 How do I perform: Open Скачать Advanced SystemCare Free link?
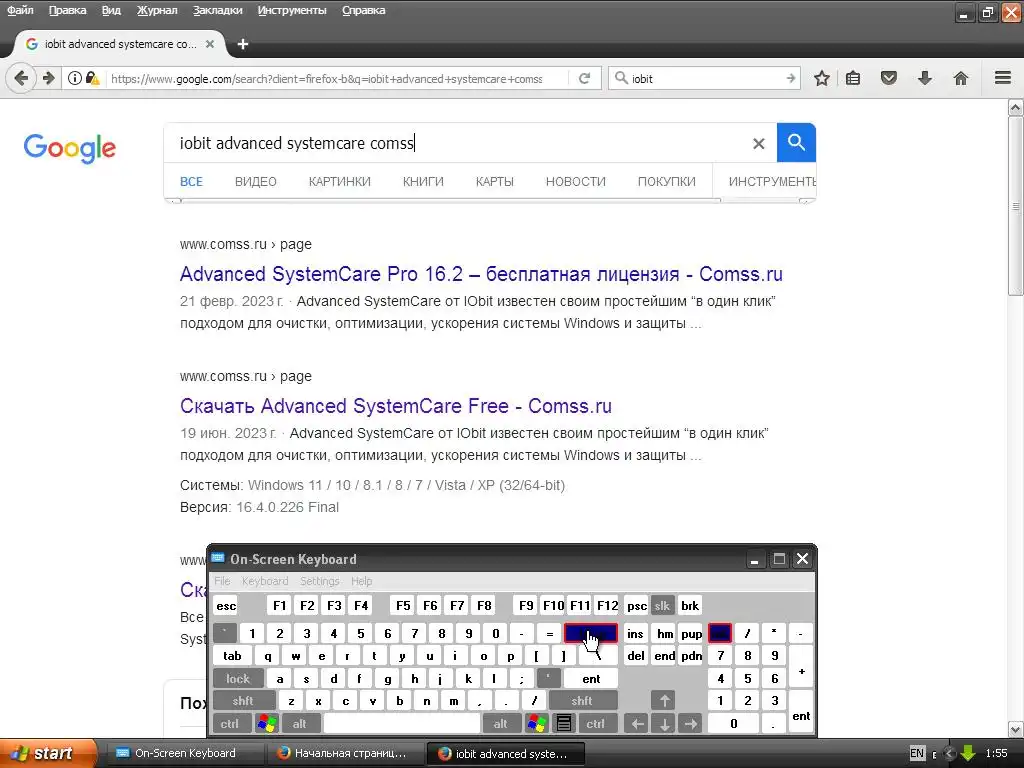396,406
